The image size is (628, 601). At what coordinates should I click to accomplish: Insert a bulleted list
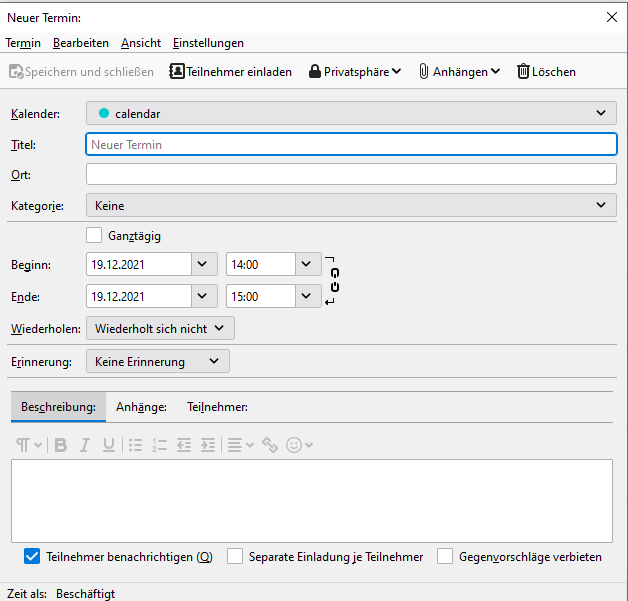[135, 445]
